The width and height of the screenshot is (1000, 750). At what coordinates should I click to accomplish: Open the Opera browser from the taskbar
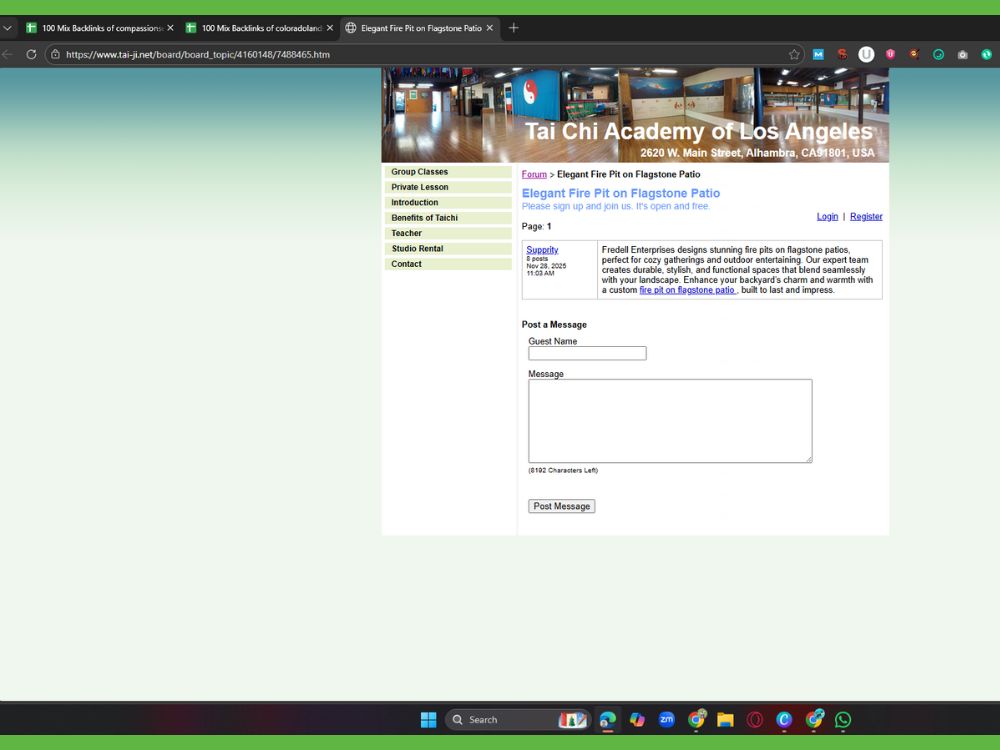(x=755, y=719)
